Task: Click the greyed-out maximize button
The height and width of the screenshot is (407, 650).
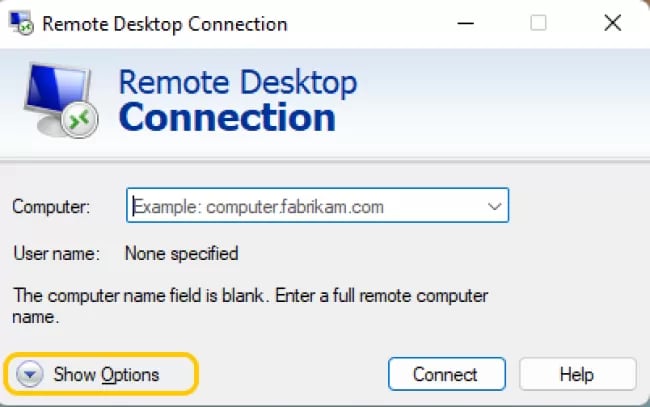Action: coord(538,23)
